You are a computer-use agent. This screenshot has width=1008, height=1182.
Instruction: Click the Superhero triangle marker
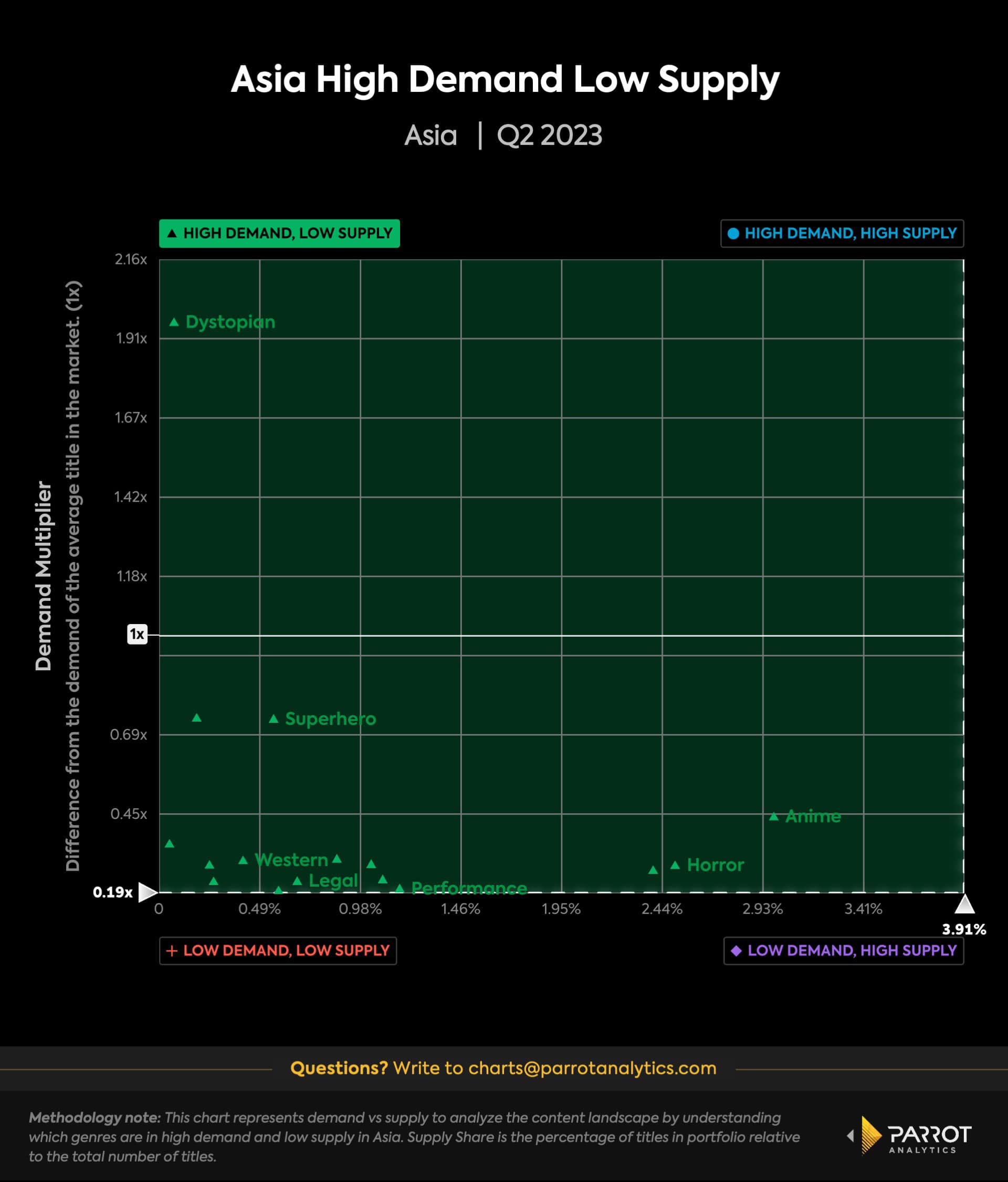274,719
